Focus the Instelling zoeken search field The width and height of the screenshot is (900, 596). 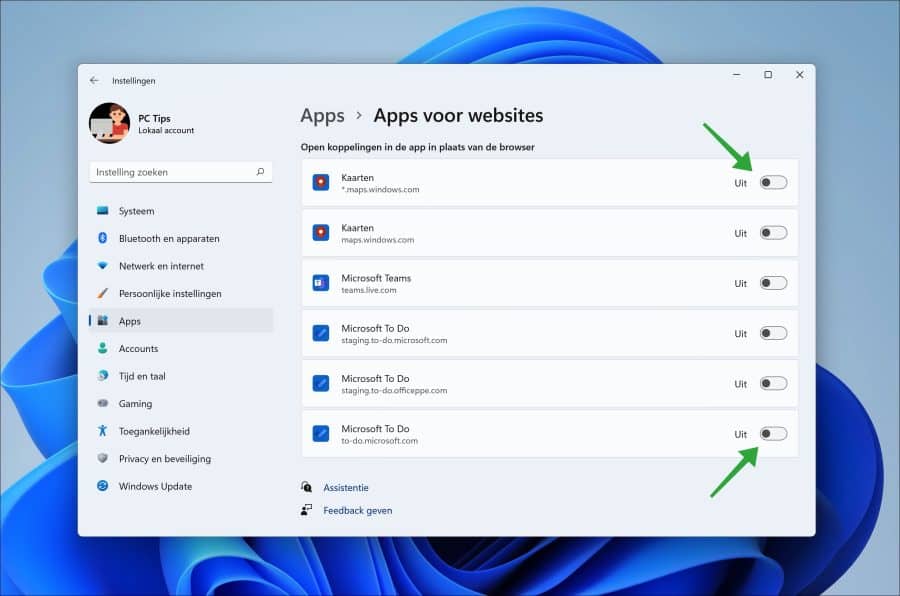click(181, 172)
